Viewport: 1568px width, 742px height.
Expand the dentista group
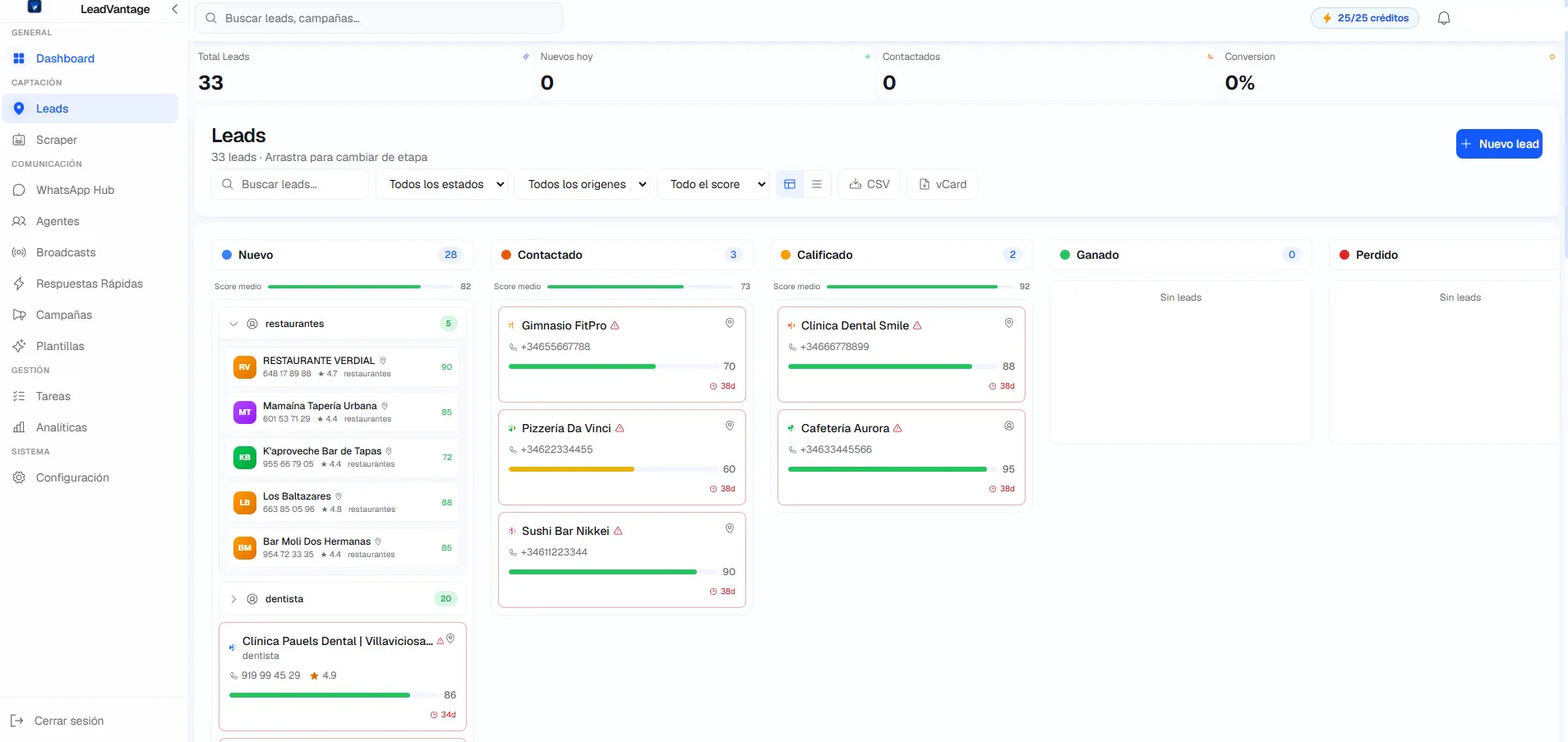pos(233,599)
